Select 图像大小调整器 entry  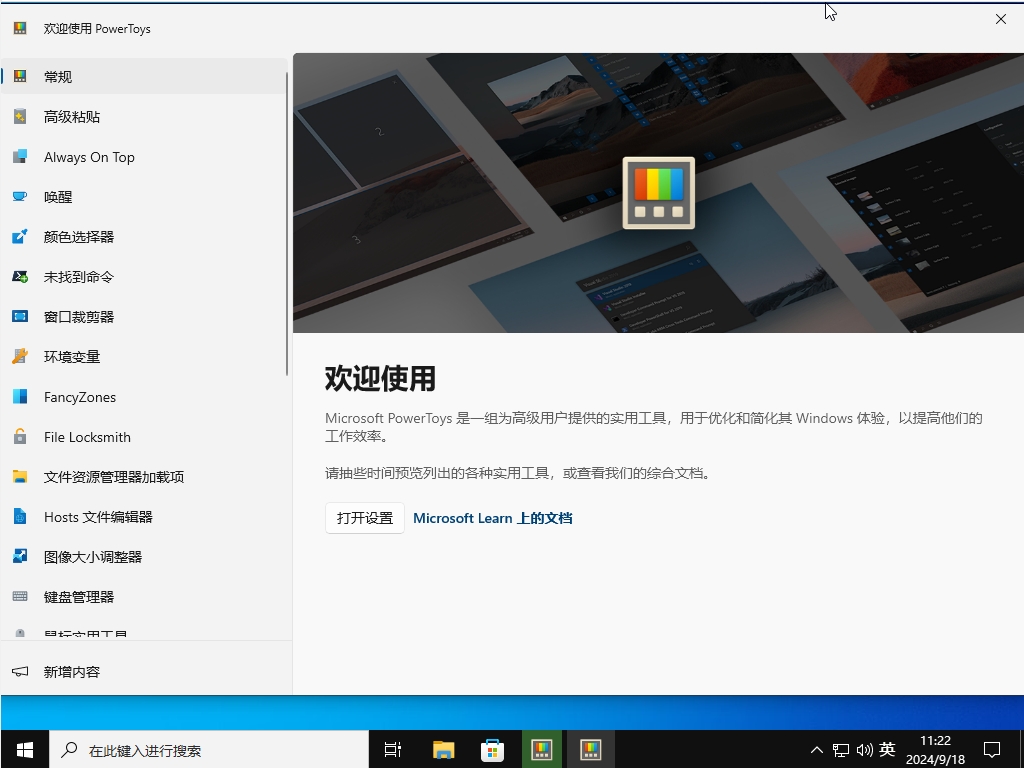[144, 556]
